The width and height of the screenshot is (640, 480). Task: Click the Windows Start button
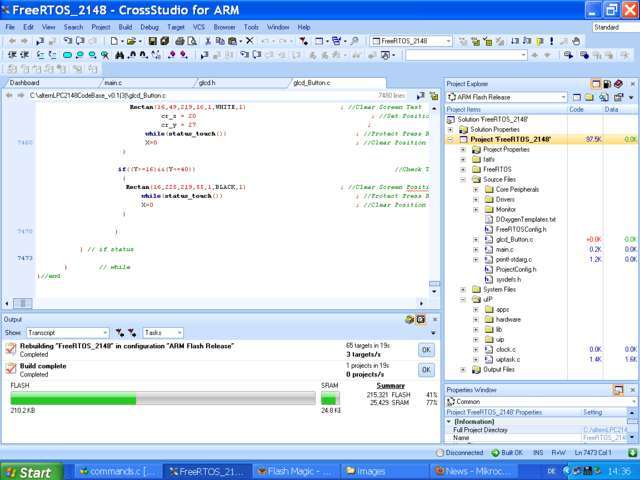[28, 472]
